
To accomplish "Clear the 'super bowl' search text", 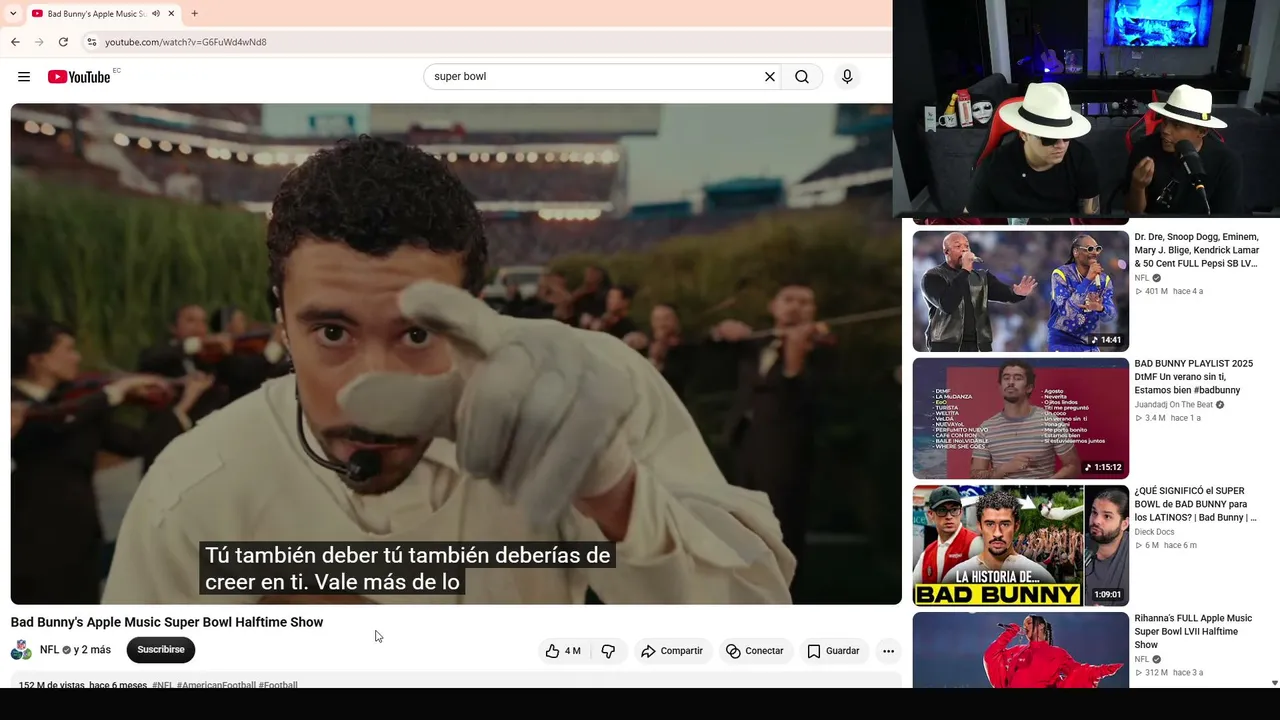I will tap(770, 77).
